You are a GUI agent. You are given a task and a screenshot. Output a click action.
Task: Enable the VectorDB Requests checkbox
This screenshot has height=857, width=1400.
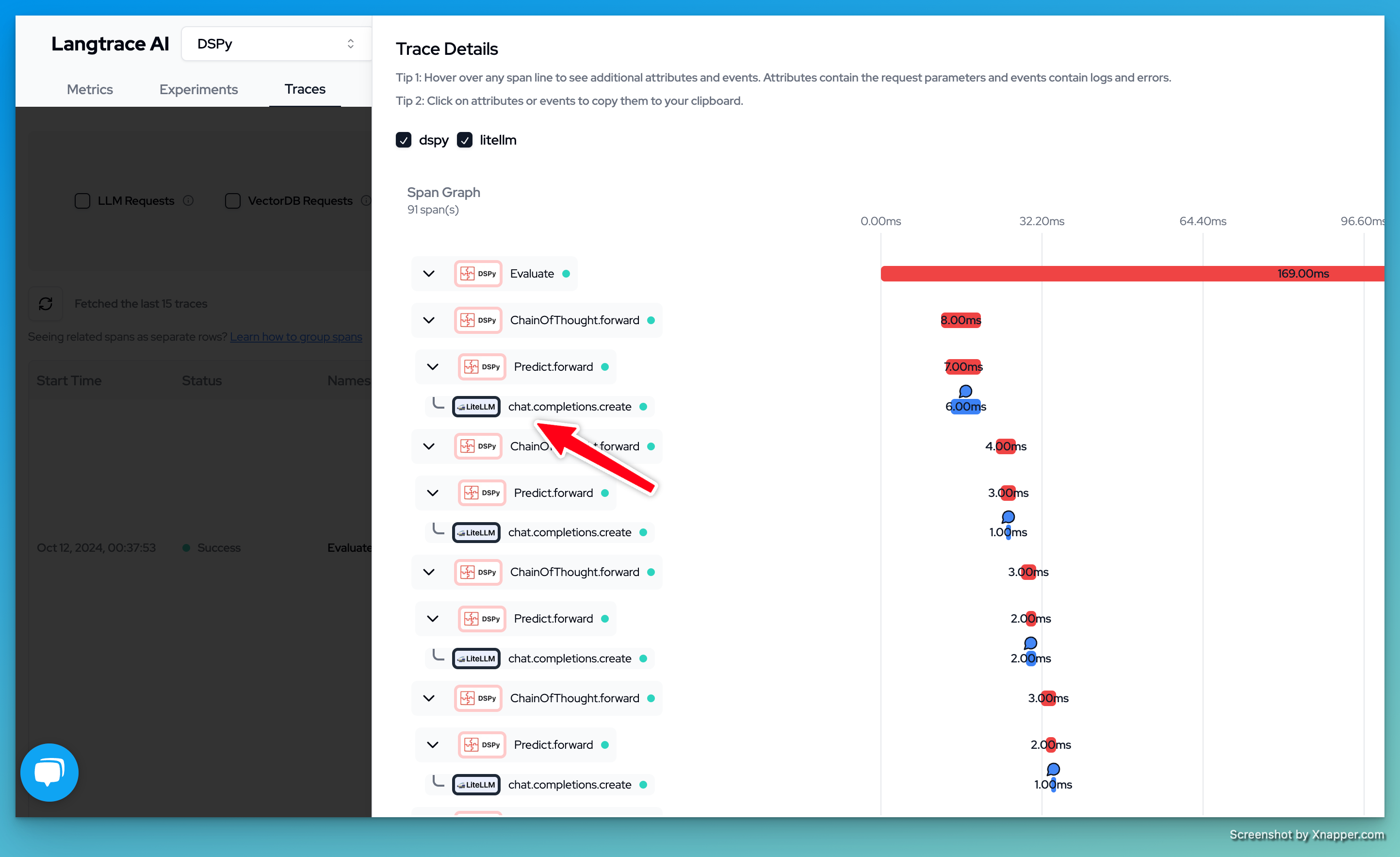coord(232,200)
